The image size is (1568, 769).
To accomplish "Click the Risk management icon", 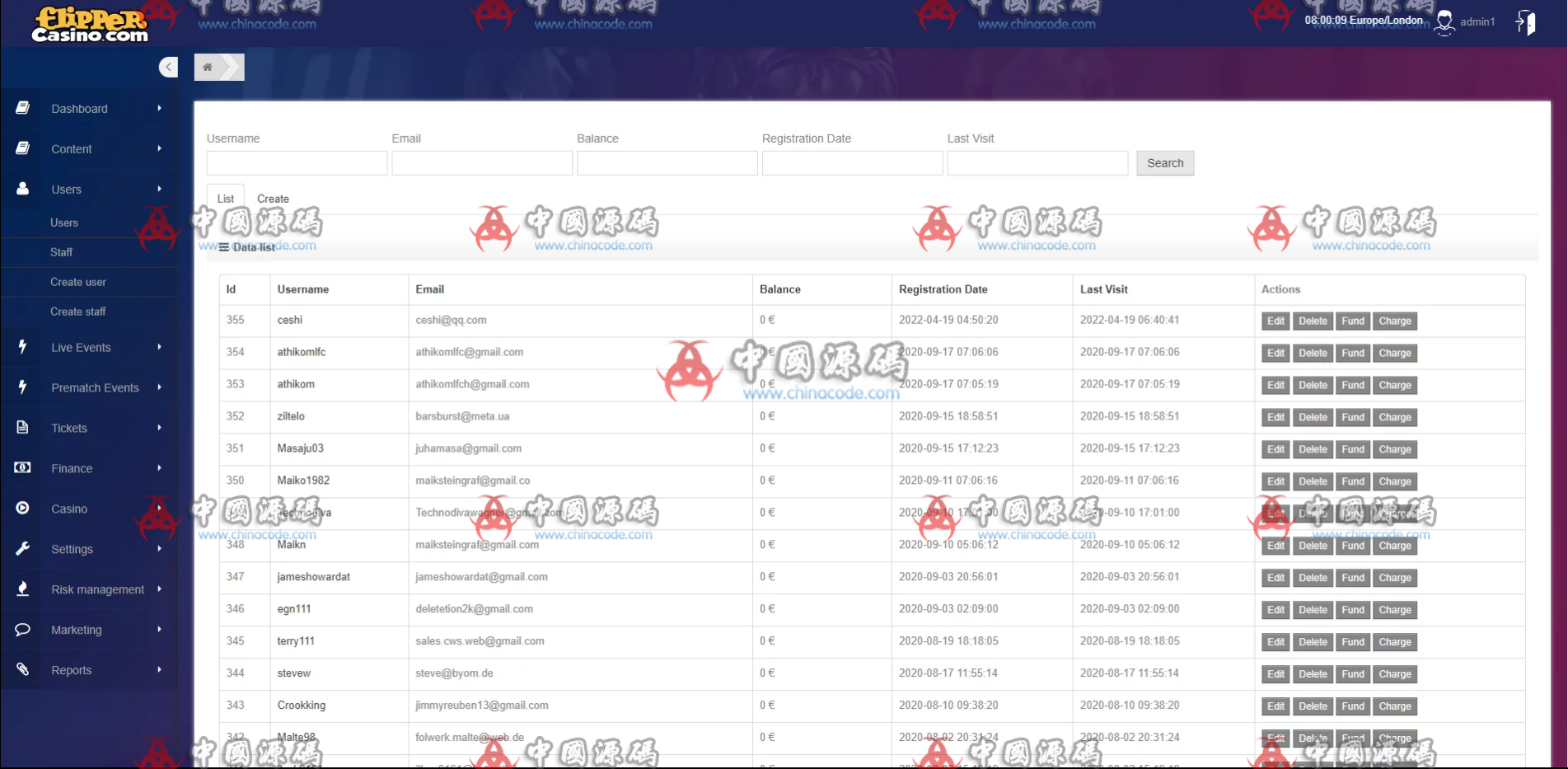I will [x=23, y=589].
